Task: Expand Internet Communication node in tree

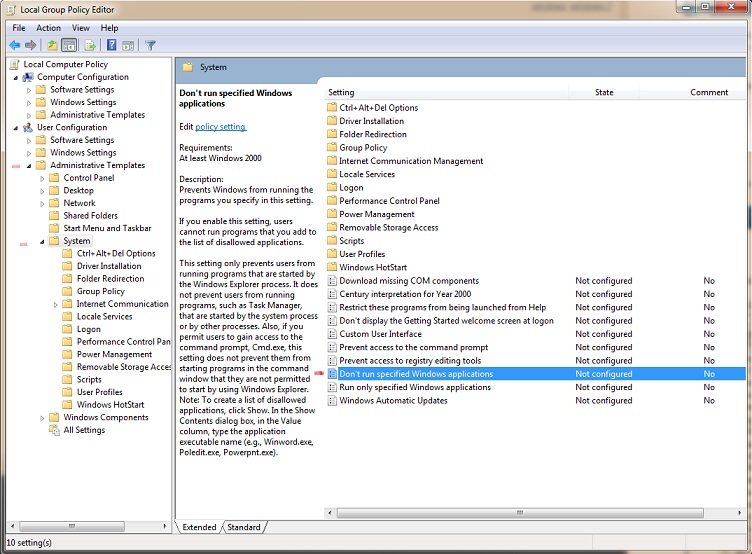Action: click(x=55, y=305)
